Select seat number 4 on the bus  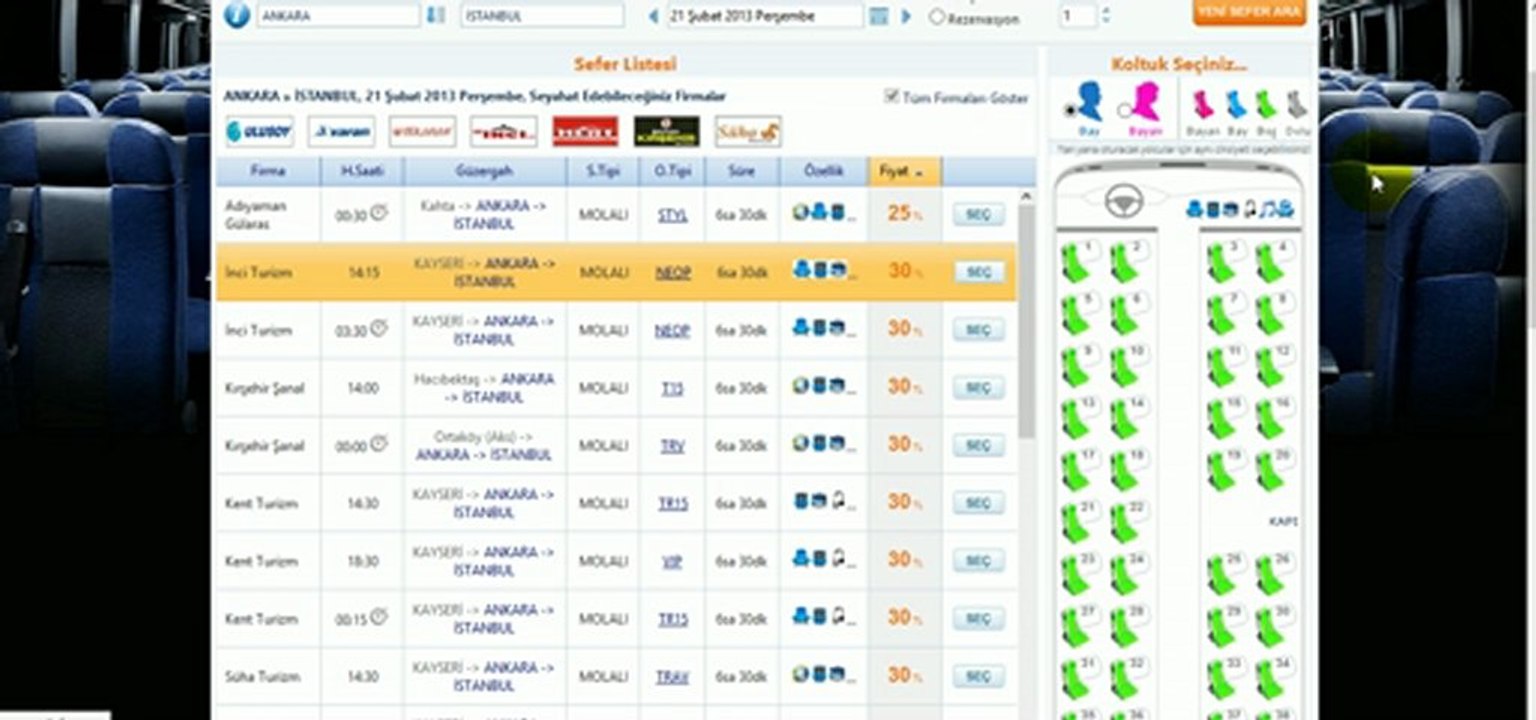1274,262
